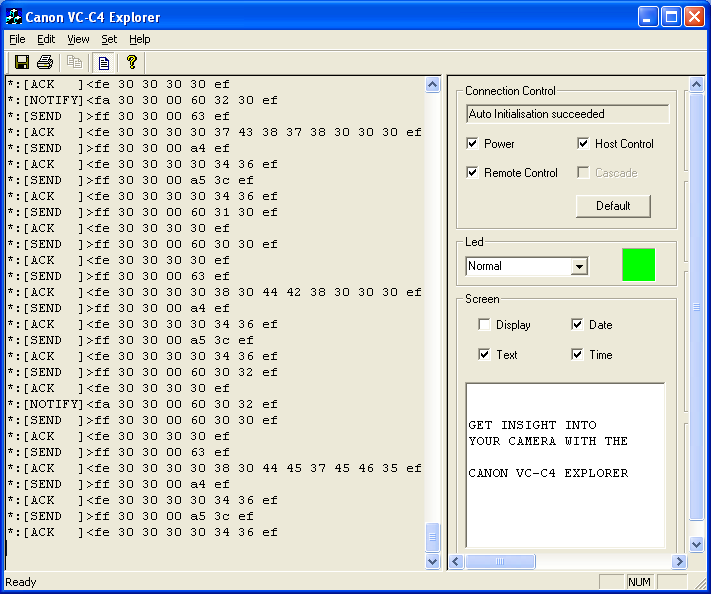Screen dimensions: 711x594
Task: Click the Ready status bar text
Action: pyautogui.click(x=20, y=582)
